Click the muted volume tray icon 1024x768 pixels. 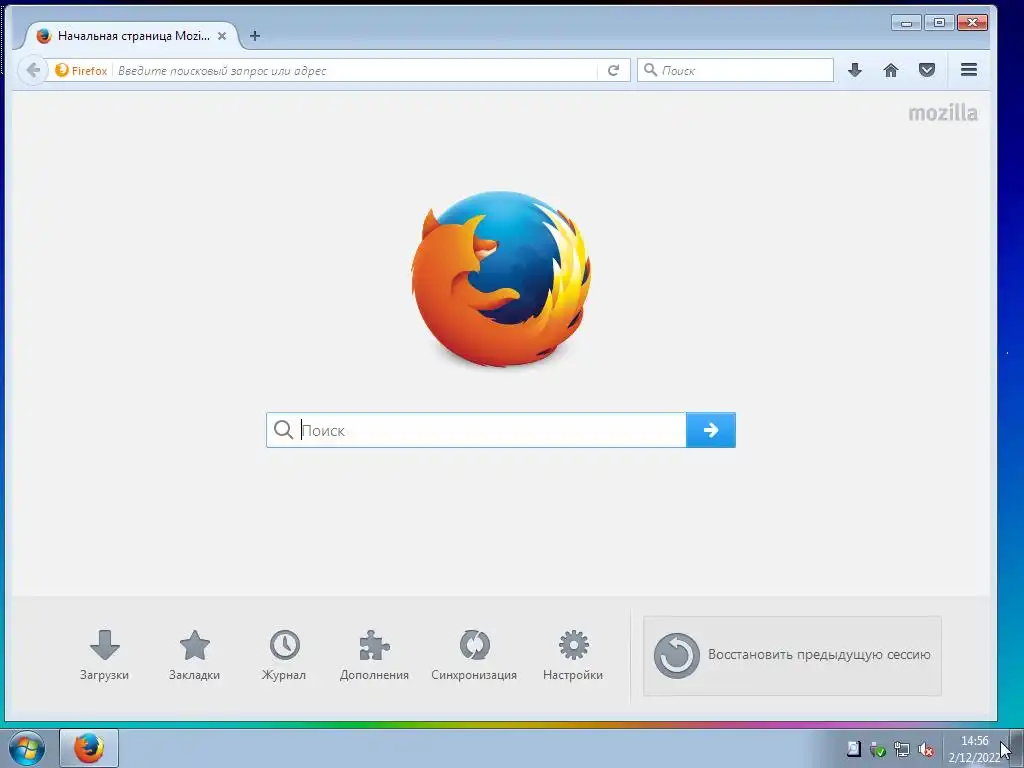tap(925, 750)
